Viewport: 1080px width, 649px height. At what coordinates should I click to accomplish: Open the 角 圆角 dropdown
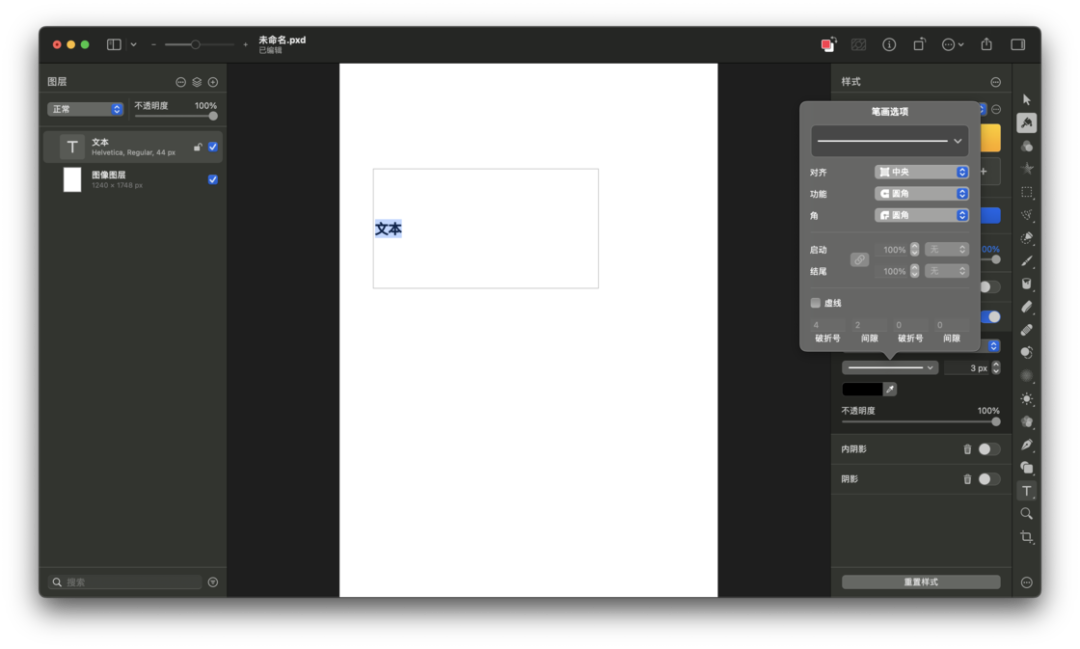pos(922,216)
